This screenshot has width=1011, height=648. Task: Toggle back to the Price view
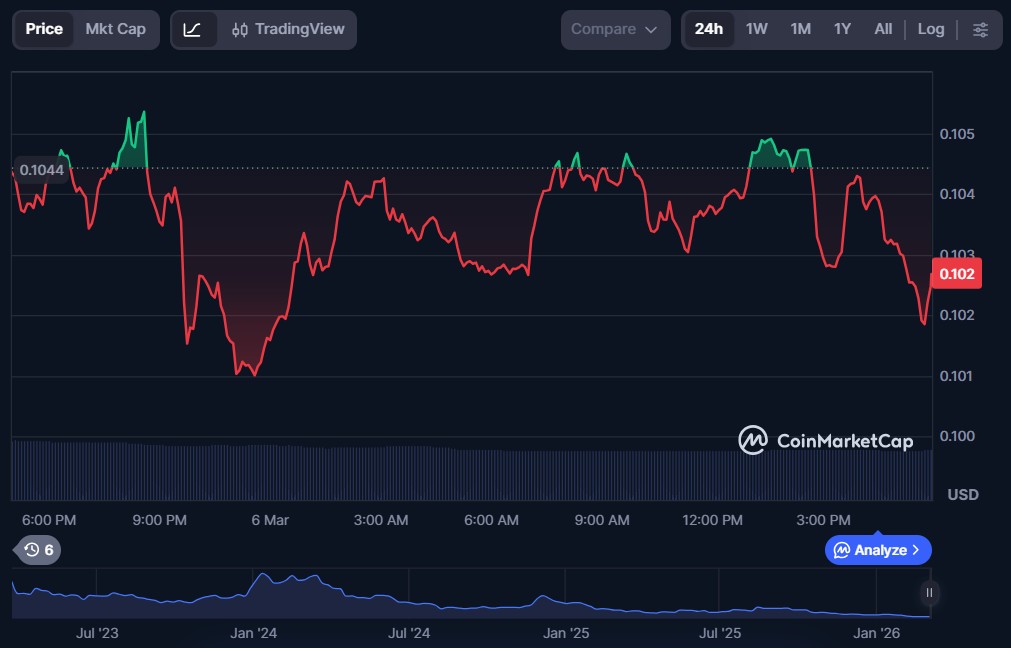click(44, 29)
